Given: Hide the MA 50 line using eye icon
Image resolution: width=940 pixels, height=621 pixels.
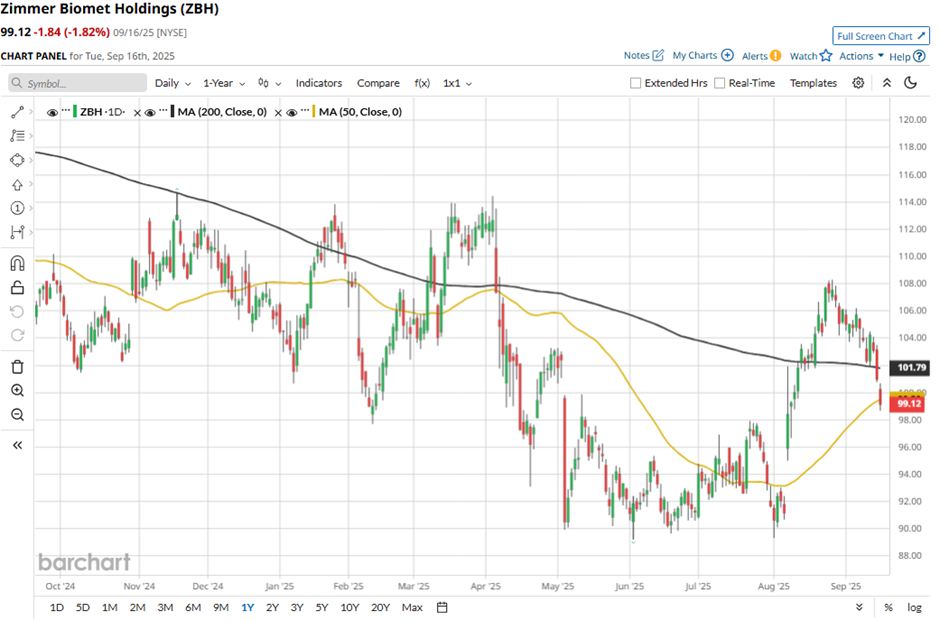Looking at the screenshot, I should pyautogui.click(x=292, y=113).
